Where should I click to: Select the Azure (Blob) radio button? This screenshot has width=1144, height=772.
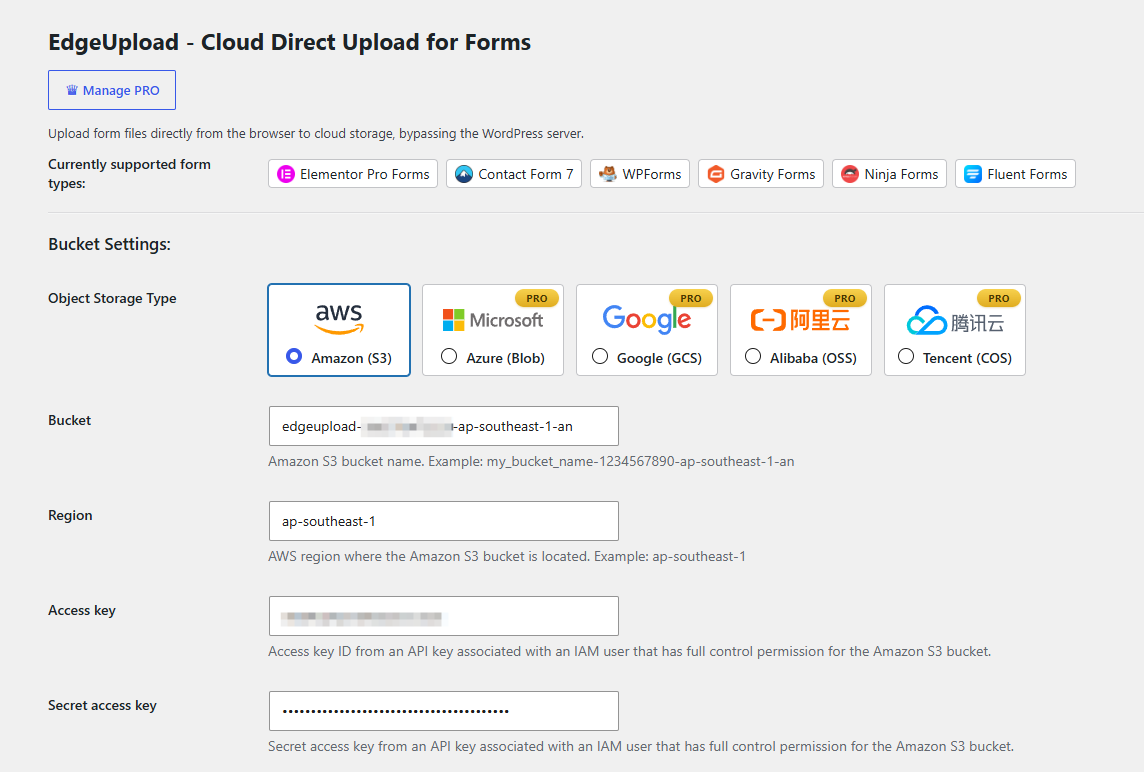click(x=449, y=356)
